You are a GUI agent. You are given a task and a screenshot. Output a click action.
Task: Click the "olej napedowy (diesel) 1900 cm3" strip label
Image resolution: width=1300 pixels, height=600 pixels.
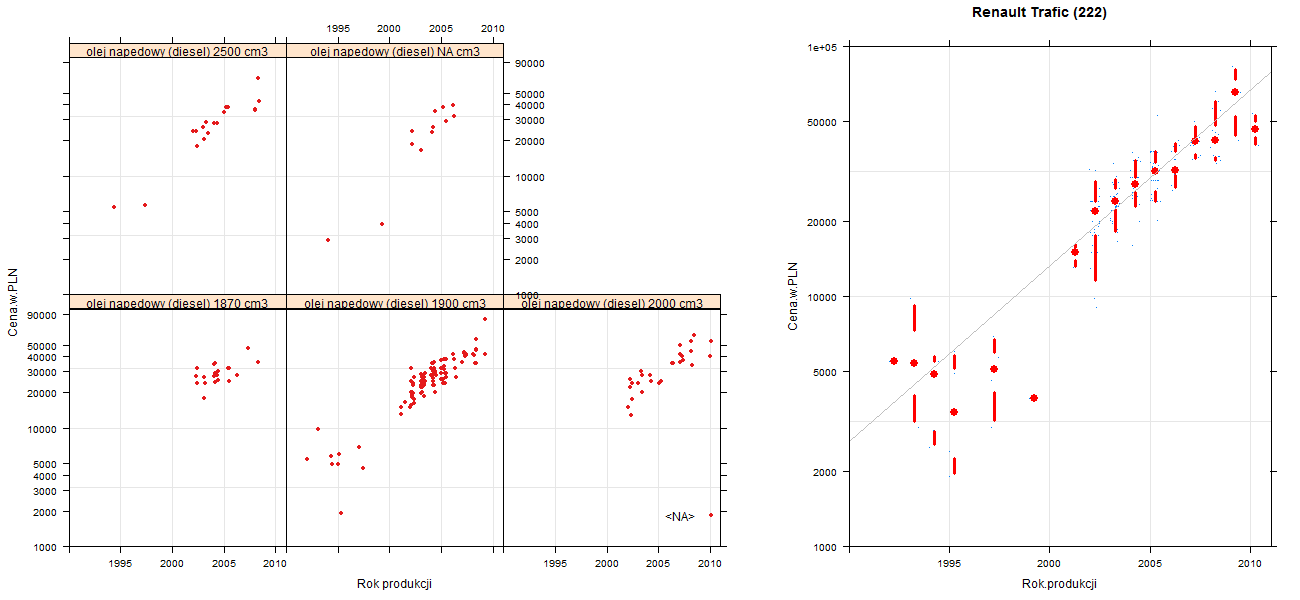coord(395,303)
